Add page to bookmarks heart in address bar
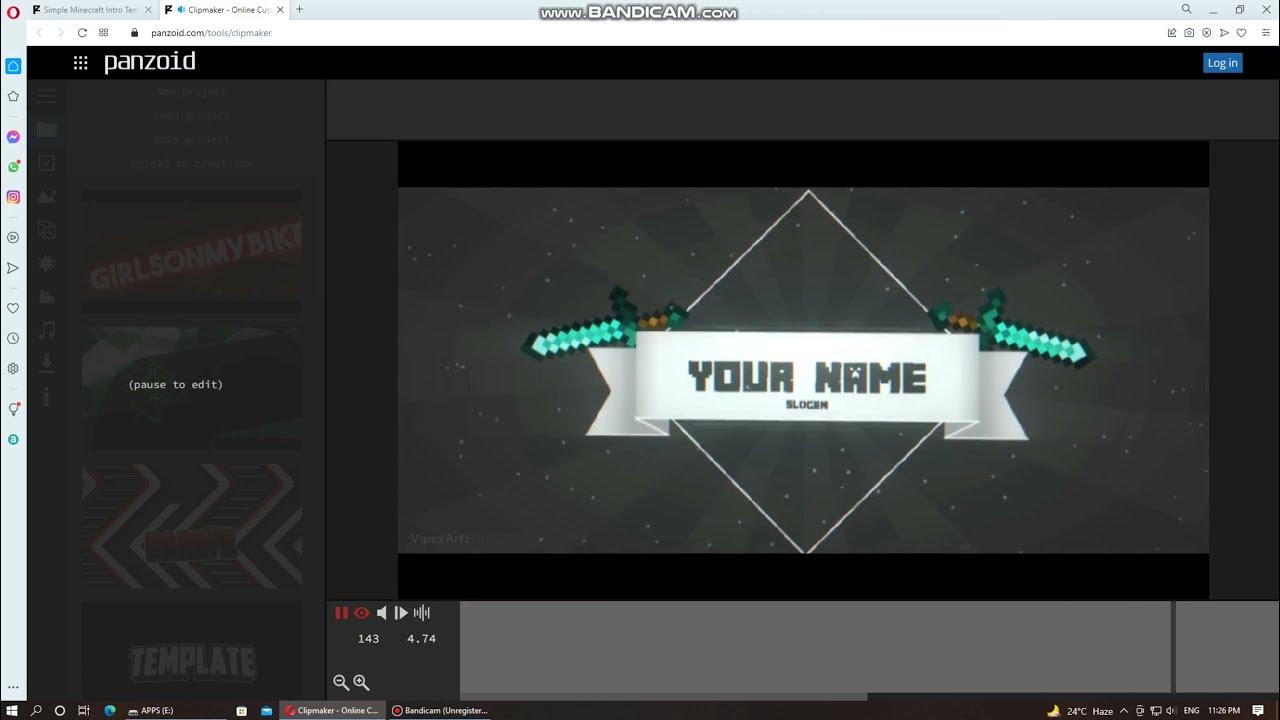This screenshot has height=720, width=1280. [1241, 33]
